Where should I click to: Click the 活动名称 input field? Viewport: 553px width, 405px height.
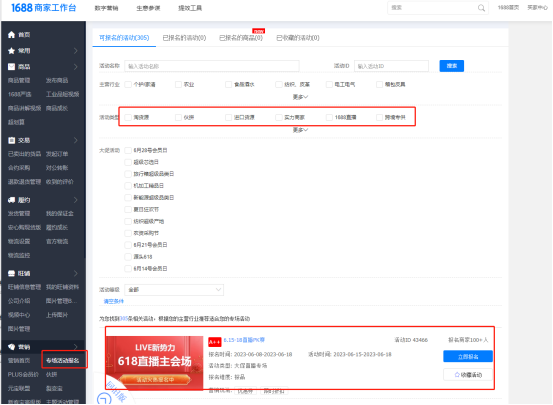(212, 66)
